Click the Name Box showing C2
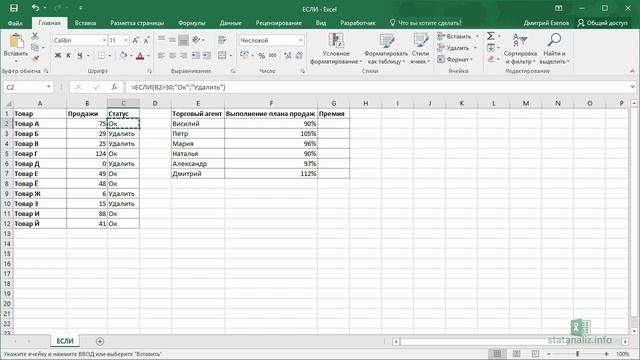Viewport: 640px width, 360px height. [x=24, y=87]
